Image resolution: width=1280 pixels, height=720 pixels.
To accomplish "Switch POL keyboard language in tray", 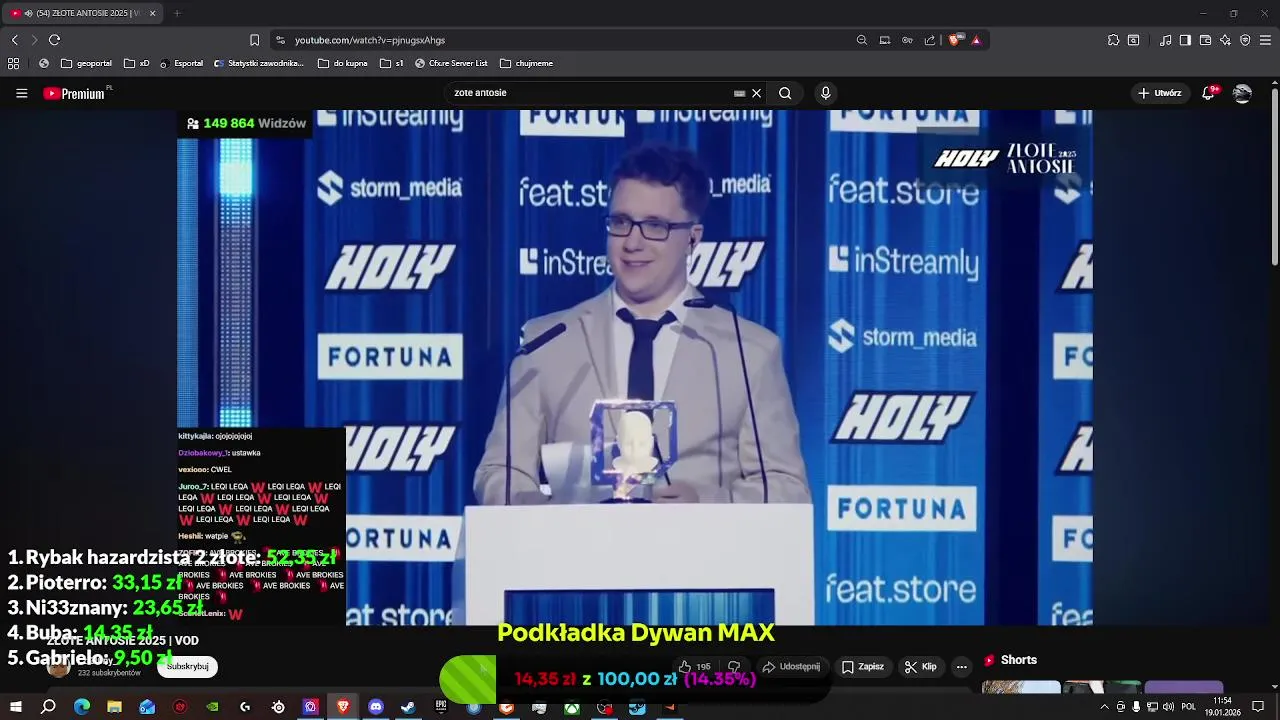I will point(1189,707).
